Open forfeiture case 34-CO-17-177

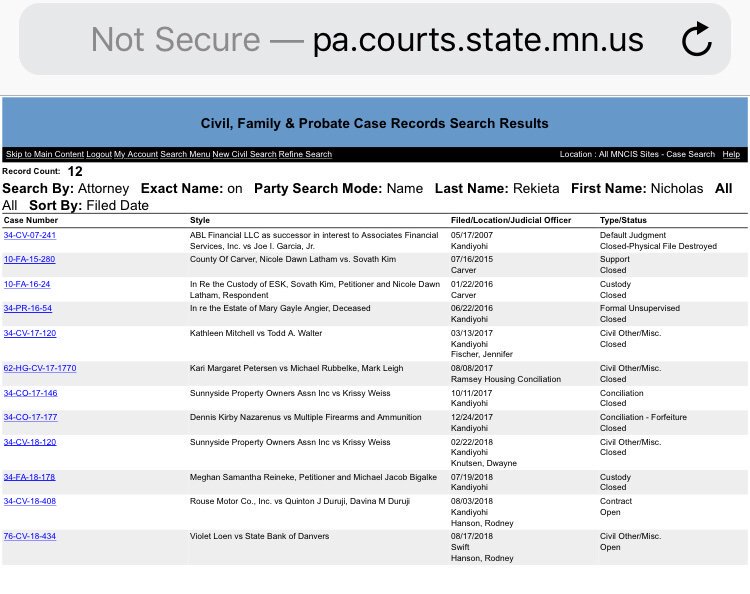point(31,417)
